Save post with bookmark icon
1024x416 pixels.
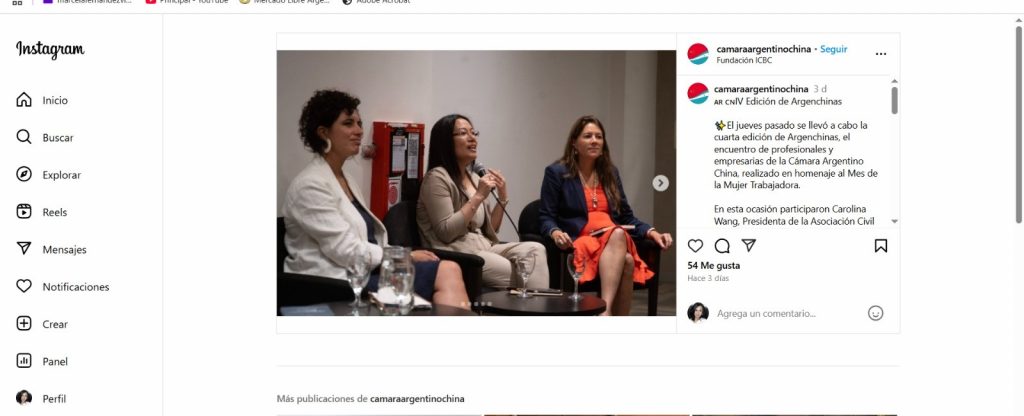coord(880,246)
